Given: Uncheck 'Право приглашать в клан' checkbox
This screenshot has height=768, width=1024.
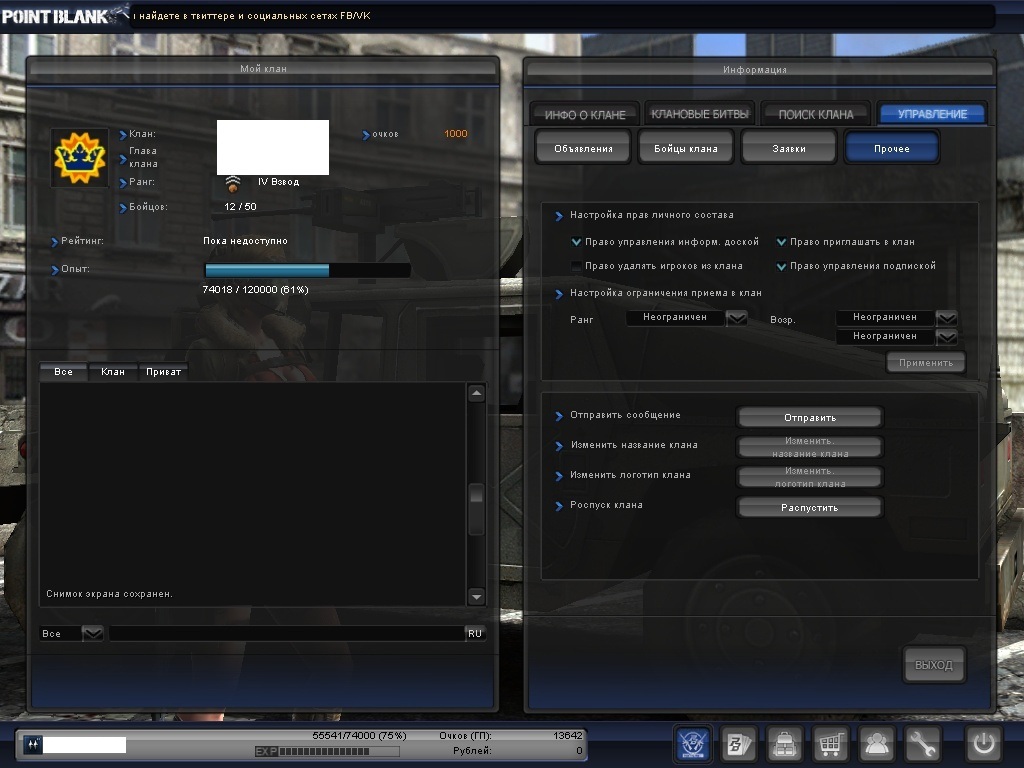Looking at the screenshot, I should pos(782,242).
